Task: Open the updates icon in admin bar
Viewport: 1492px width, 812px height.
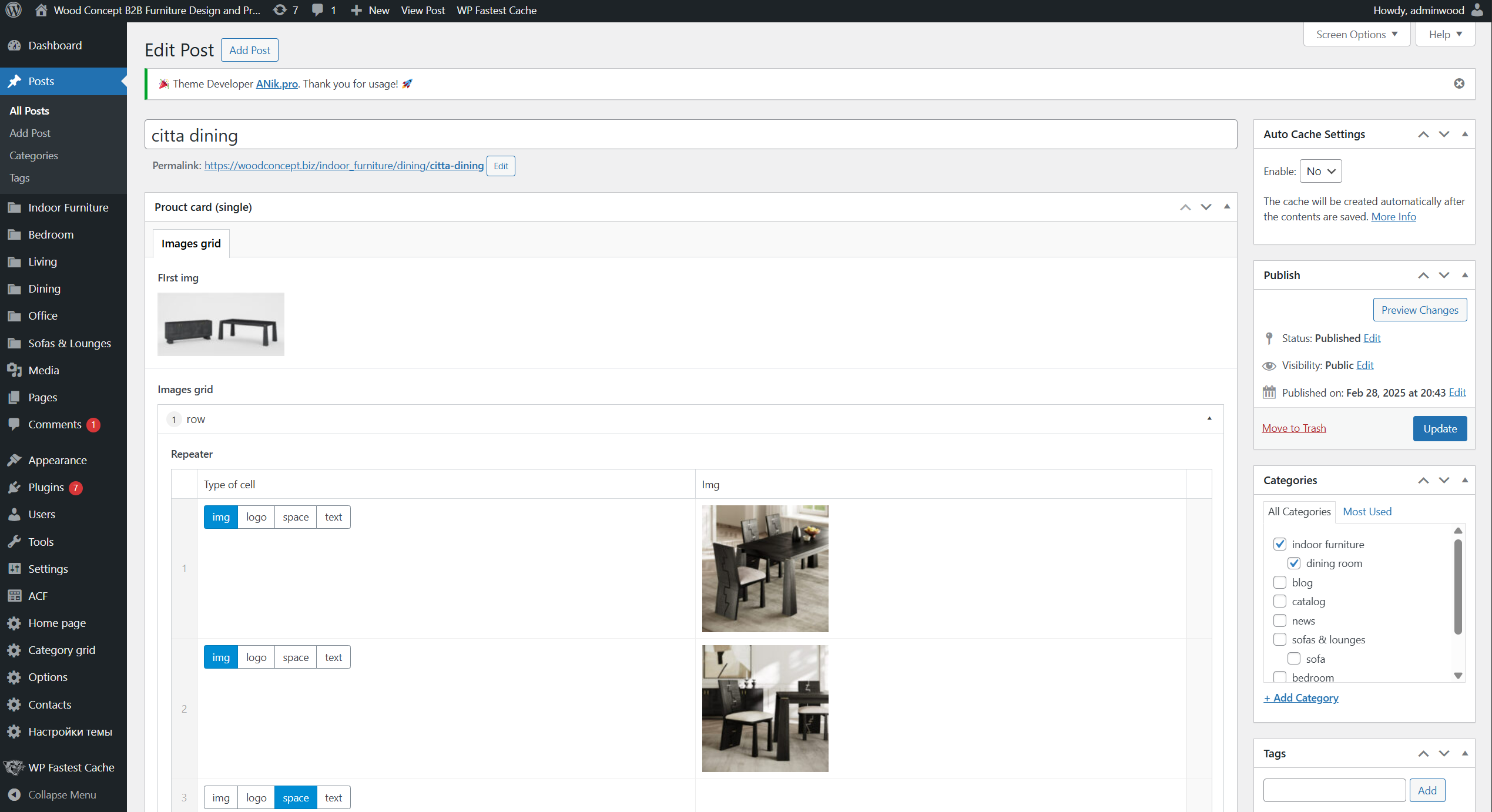Action: [x=280, y=10]
